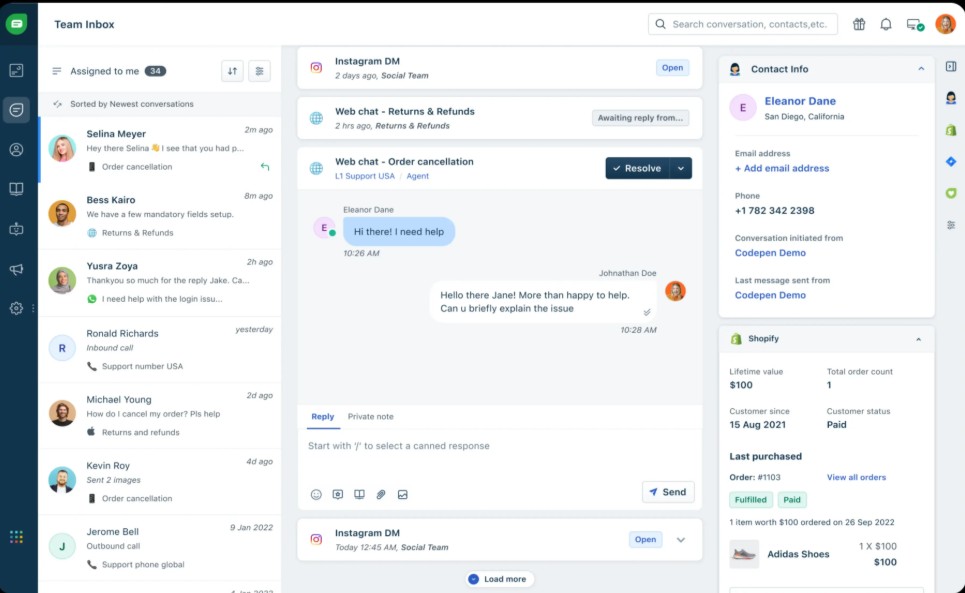Open the gift icon in header

pyautogui.click(x=859, y=24)
